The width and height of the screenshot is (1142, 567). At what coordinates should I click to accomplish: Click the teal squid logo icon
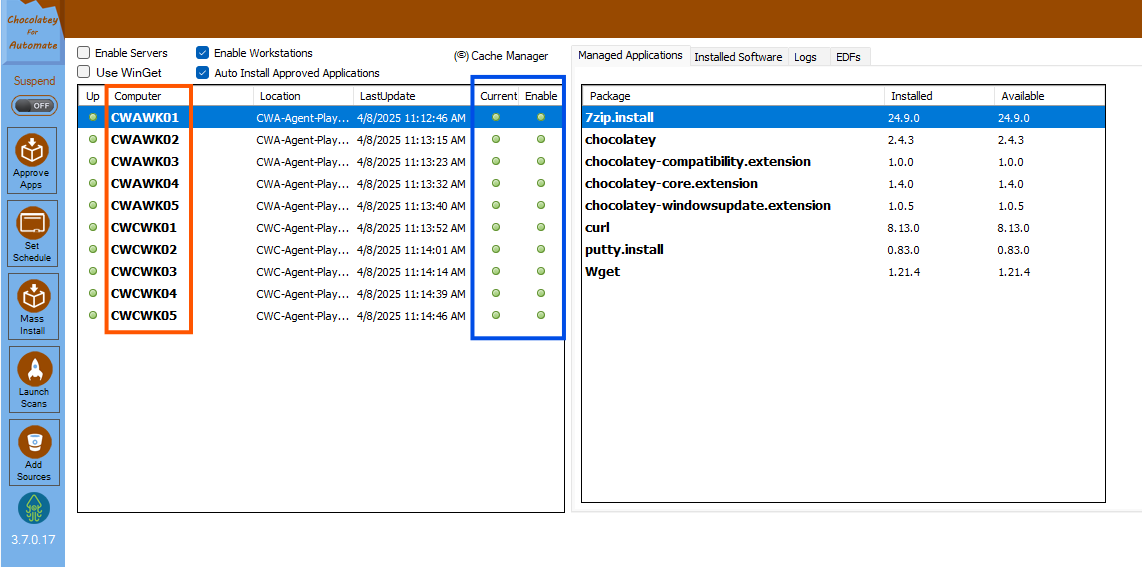(34, 509)
